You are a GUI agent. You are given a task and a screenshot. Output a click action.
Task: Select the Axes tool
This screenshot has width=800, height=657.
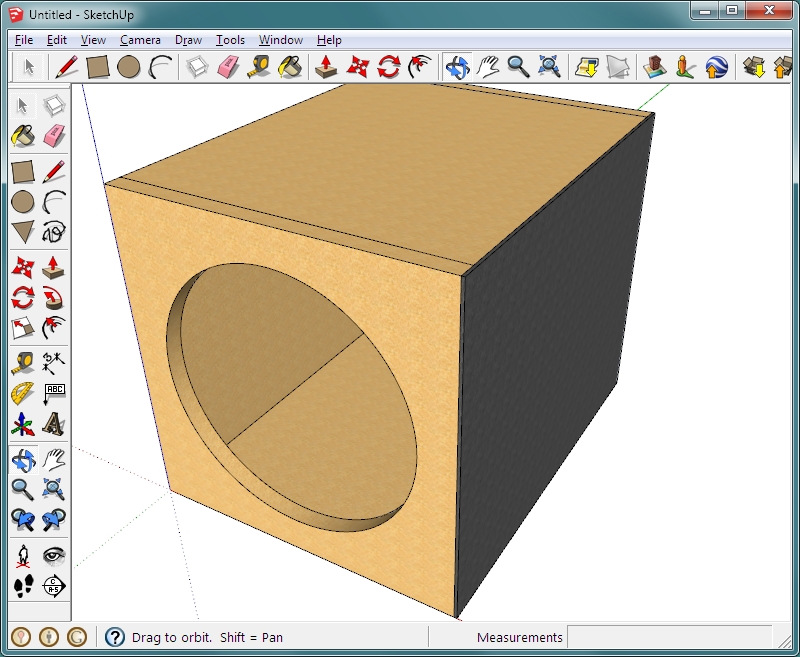(22, 424)
